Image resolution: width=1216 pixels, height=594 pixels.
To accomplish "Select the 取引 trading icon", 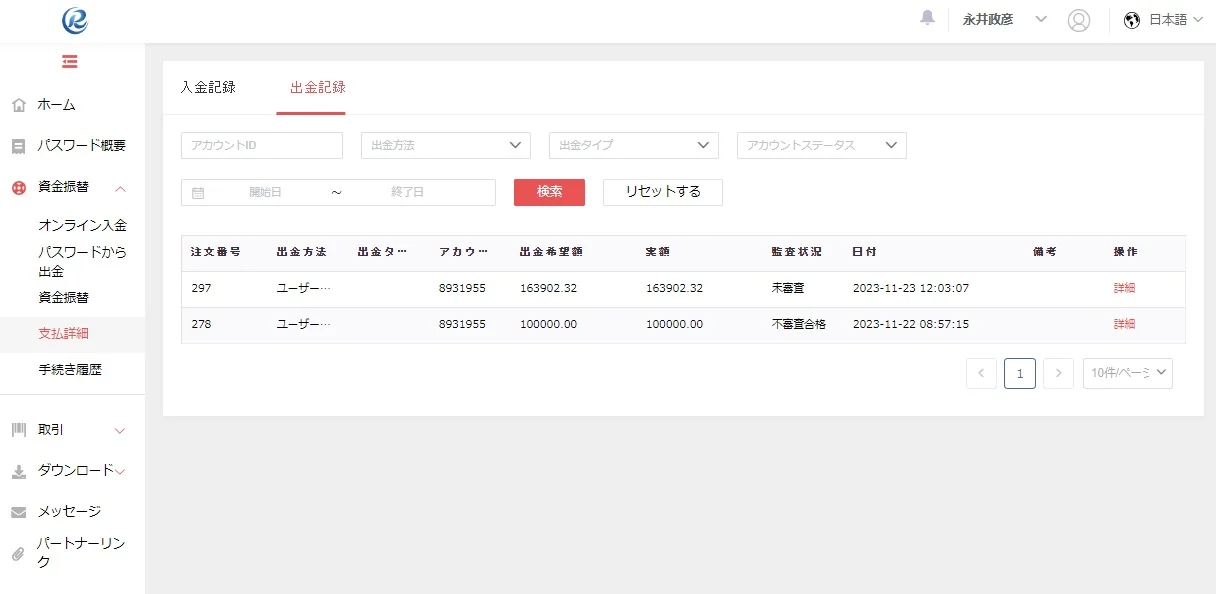I will 17,429.
